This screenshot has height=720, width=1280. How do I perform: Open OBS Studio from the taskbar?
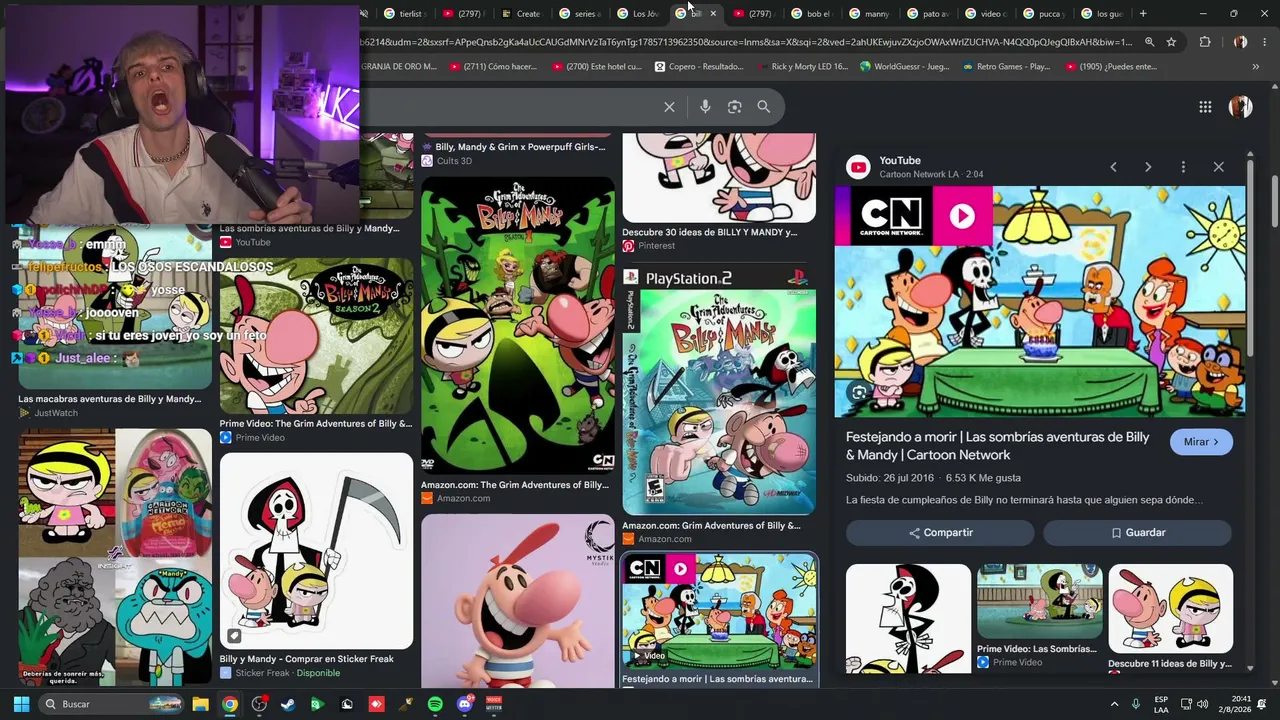point(259,704)
